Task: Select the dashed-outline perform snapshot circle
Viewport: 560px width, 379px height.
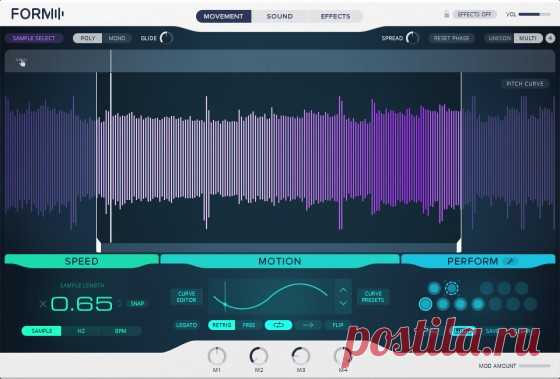Action: tap(451, 288)
